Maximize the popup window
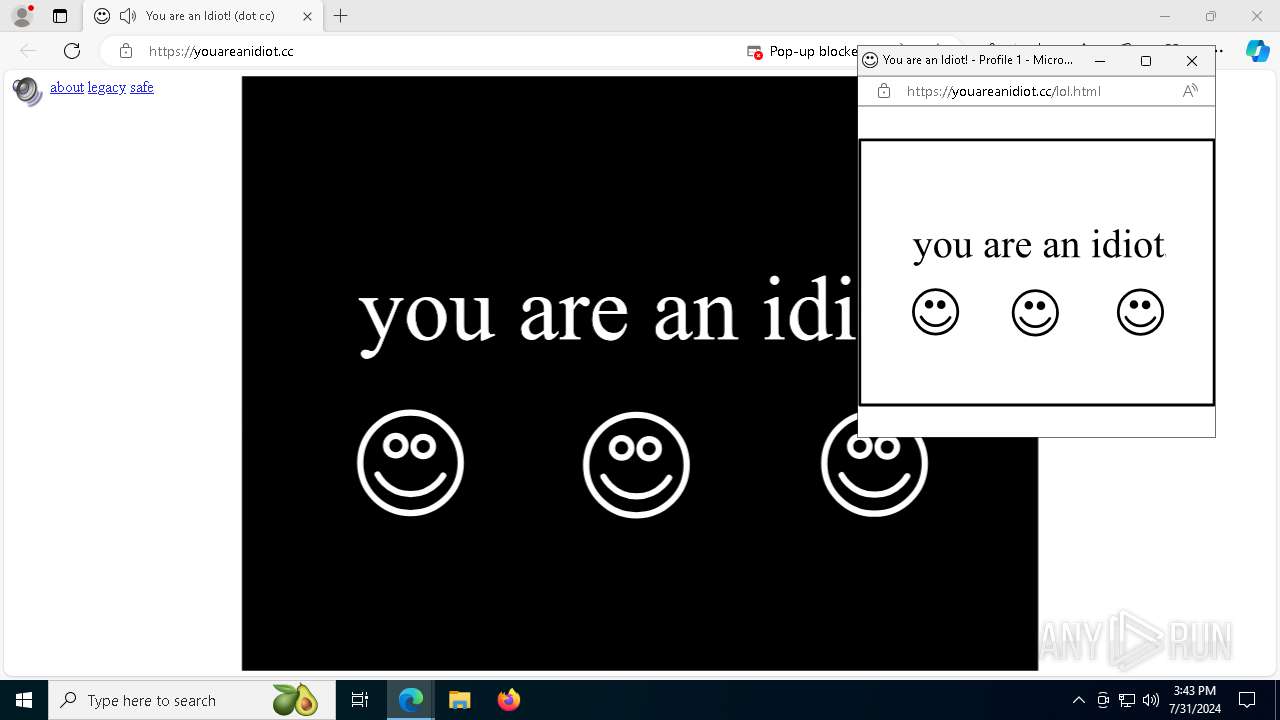Image resolution: width=1280 pixels, height=720 pixels. [x=1146, y=61]
